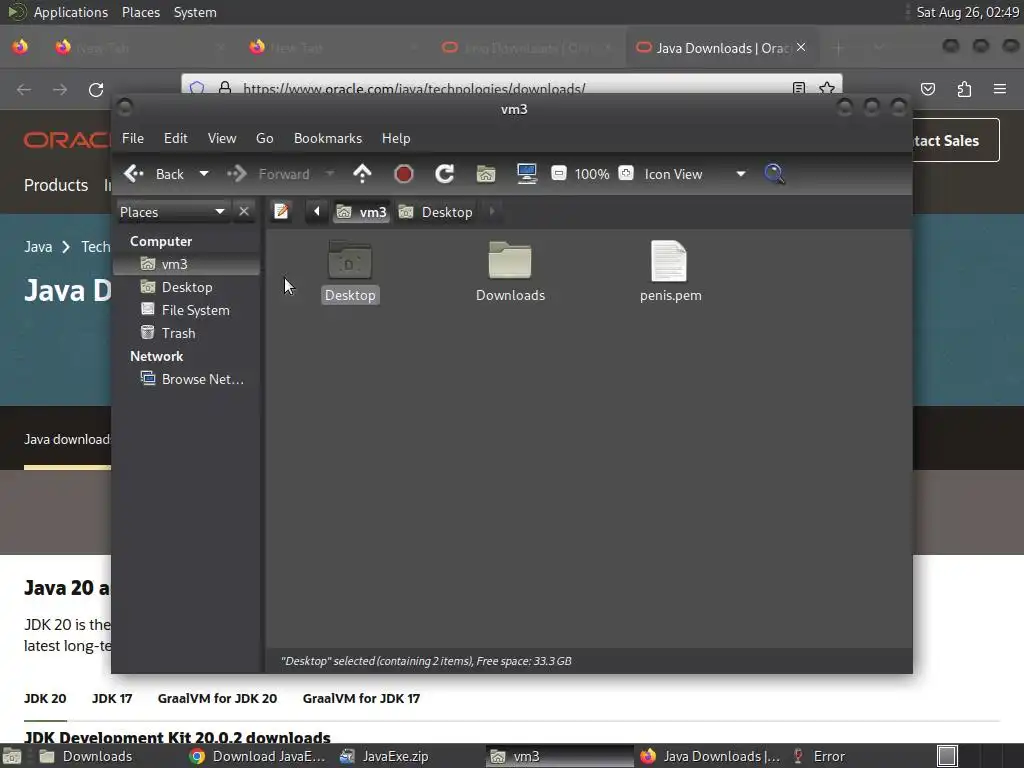This screenshot has width=1024, height=768.
Task: Open the Applications menu in top panel
Action: 71,12
